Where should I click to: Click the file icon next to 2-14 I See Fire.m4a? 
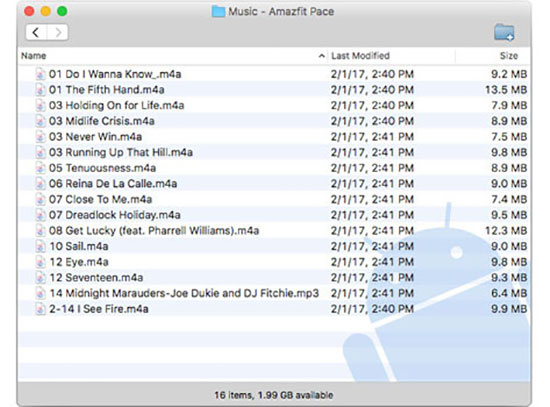(x=40, y=309)
